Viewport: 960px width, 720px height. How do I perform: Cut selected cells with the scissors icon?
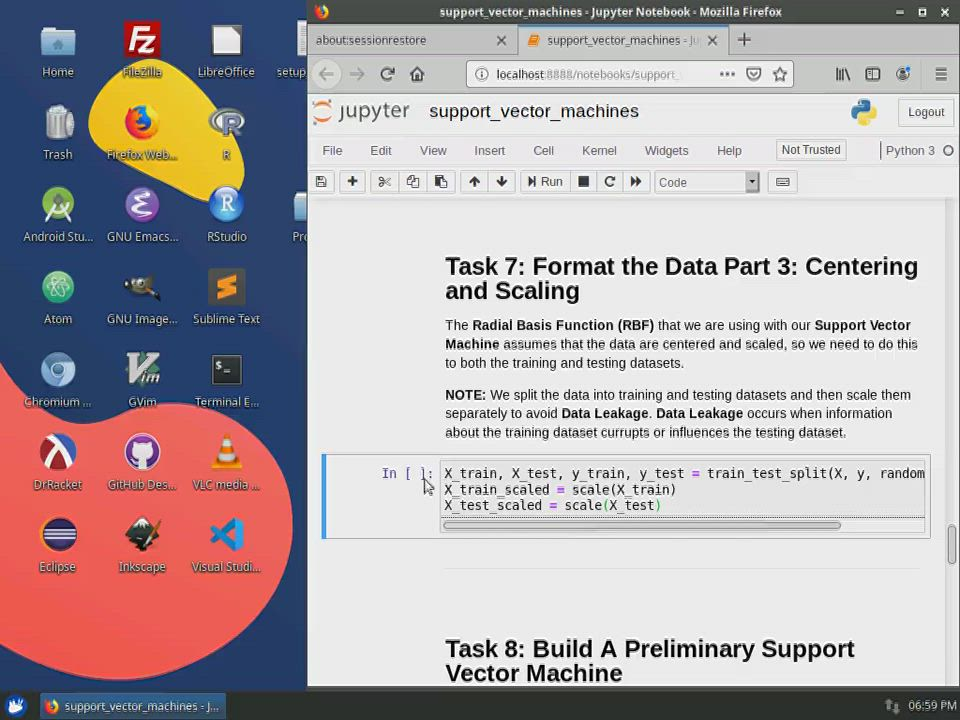click(x=384, y=182)
